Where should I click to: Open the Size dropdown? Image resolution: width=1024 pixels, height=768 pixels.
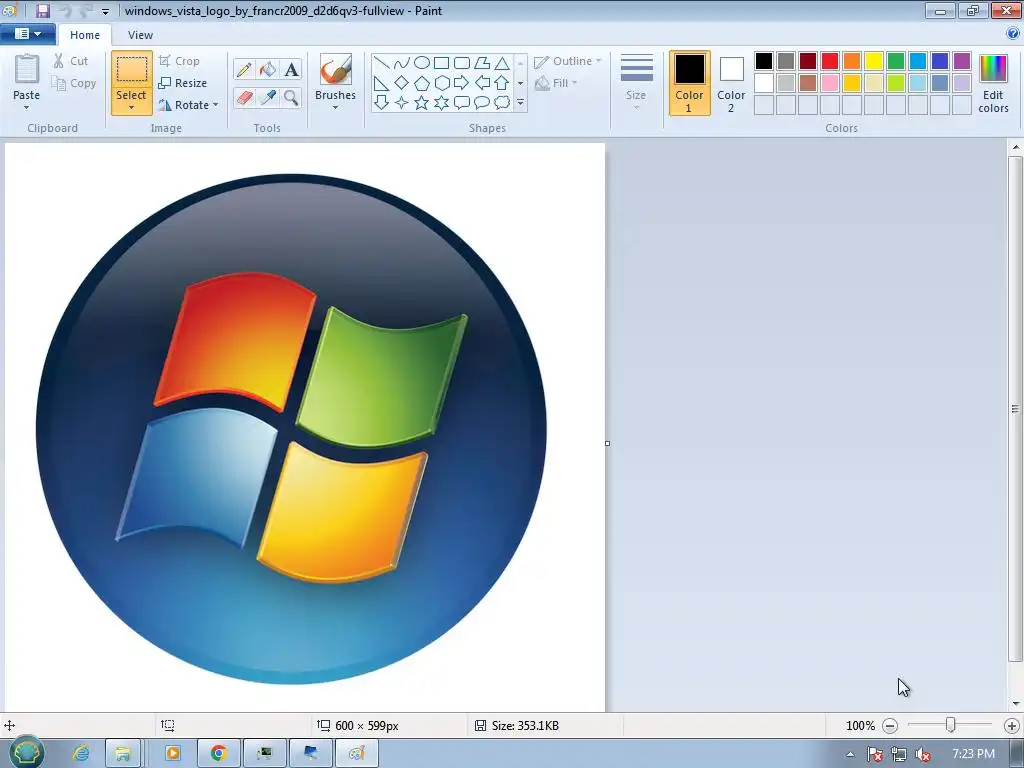pos(636,83)
